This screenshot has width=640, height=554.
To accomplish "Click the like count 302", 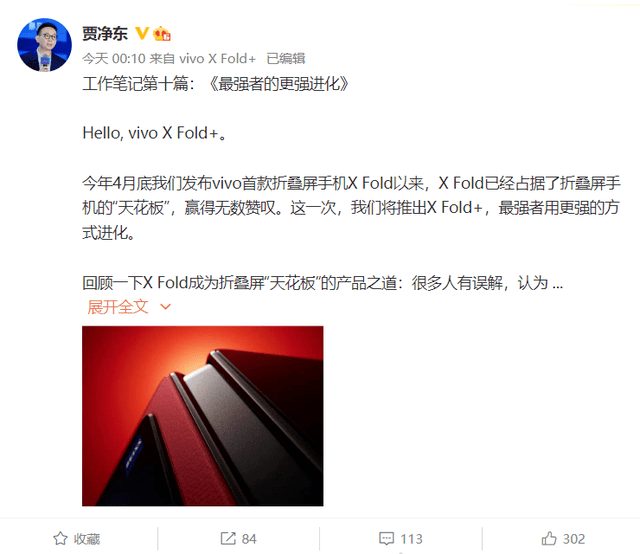I will pos(574,539).
